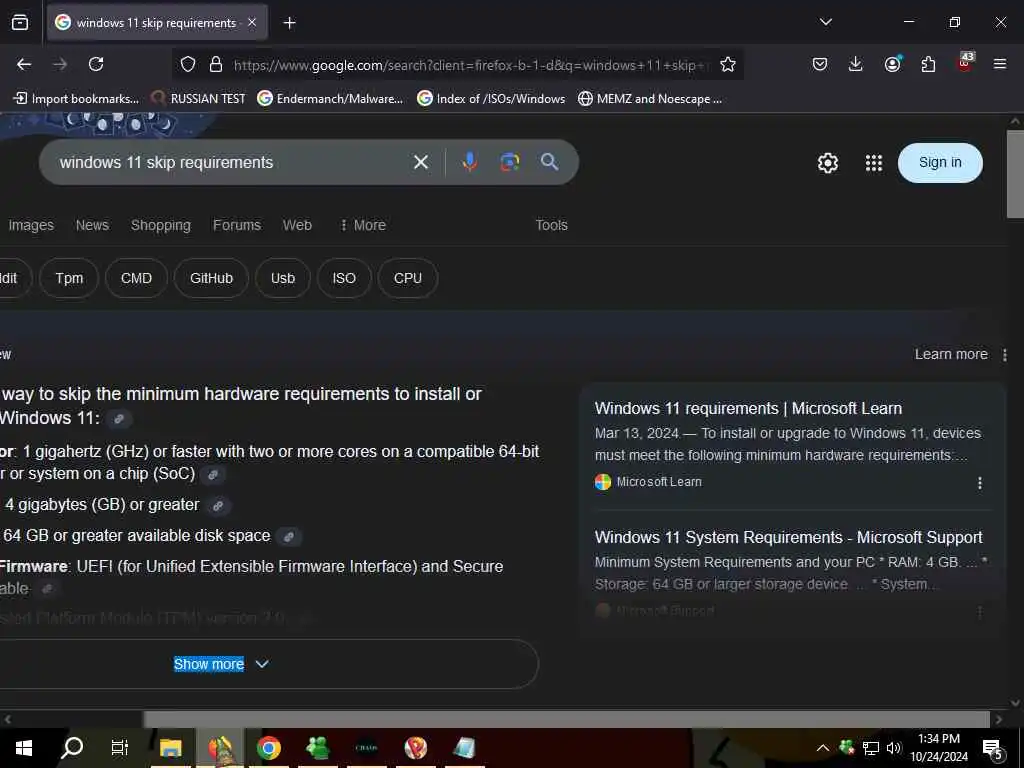The image size is (1024, 768).
Task: Open Firefox application hamburger menu
Action: coord(999,64)
